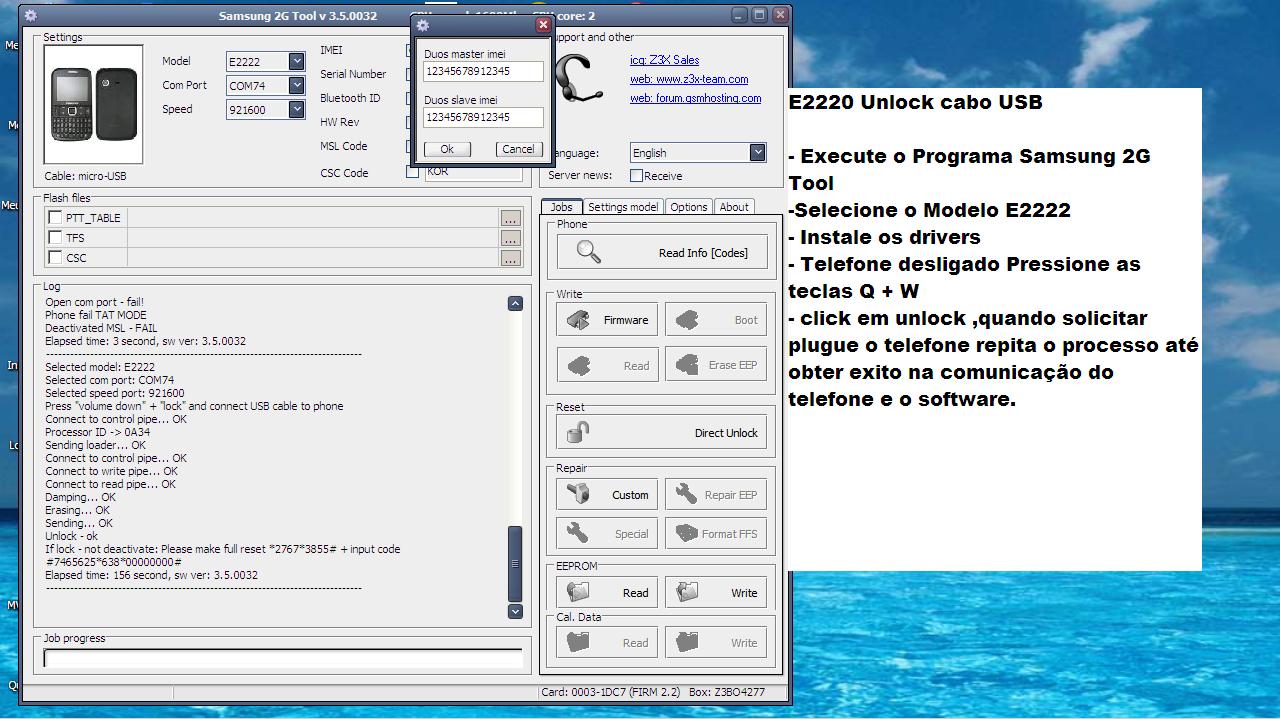Image resolution: width=1280 pixels, height=720 pixels.
Task: Click the '#7465625*638*00000000#' log line
Action: pyautogui.click(x=113, y=562)
